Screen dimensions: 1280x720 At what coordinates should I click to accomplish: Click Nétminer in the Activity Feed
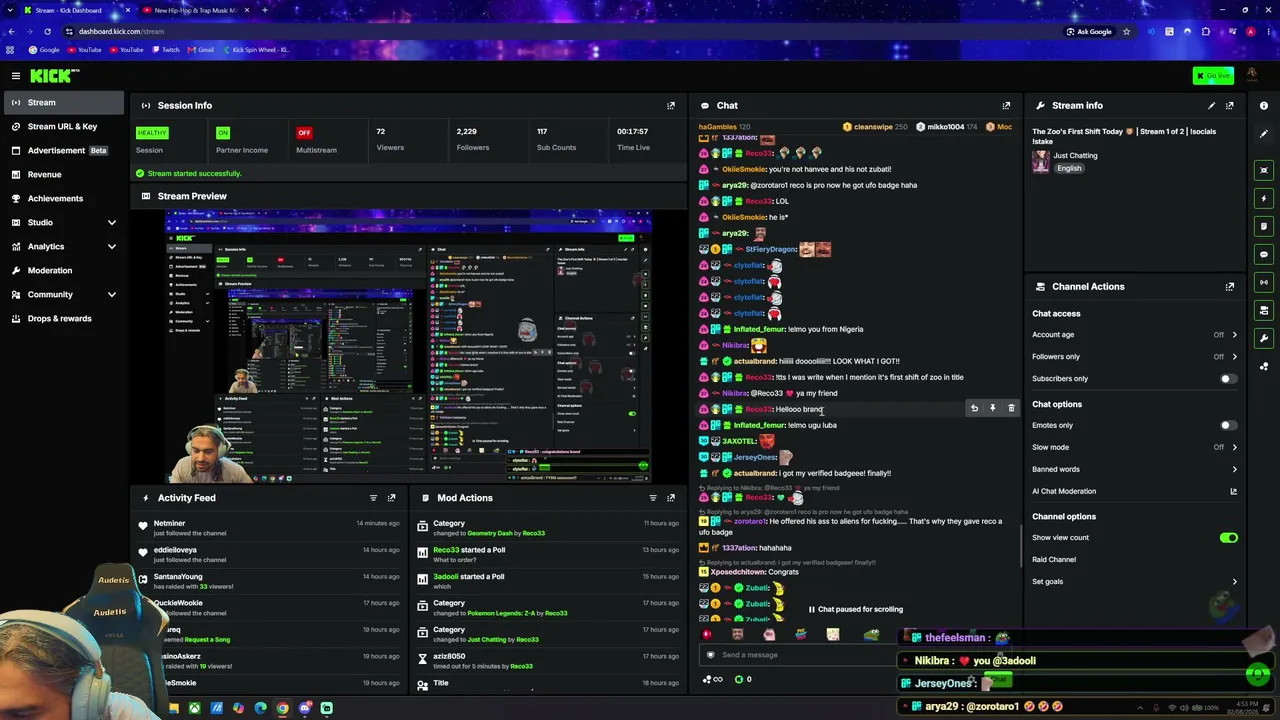pyautogui.click(x=169, y=523)
